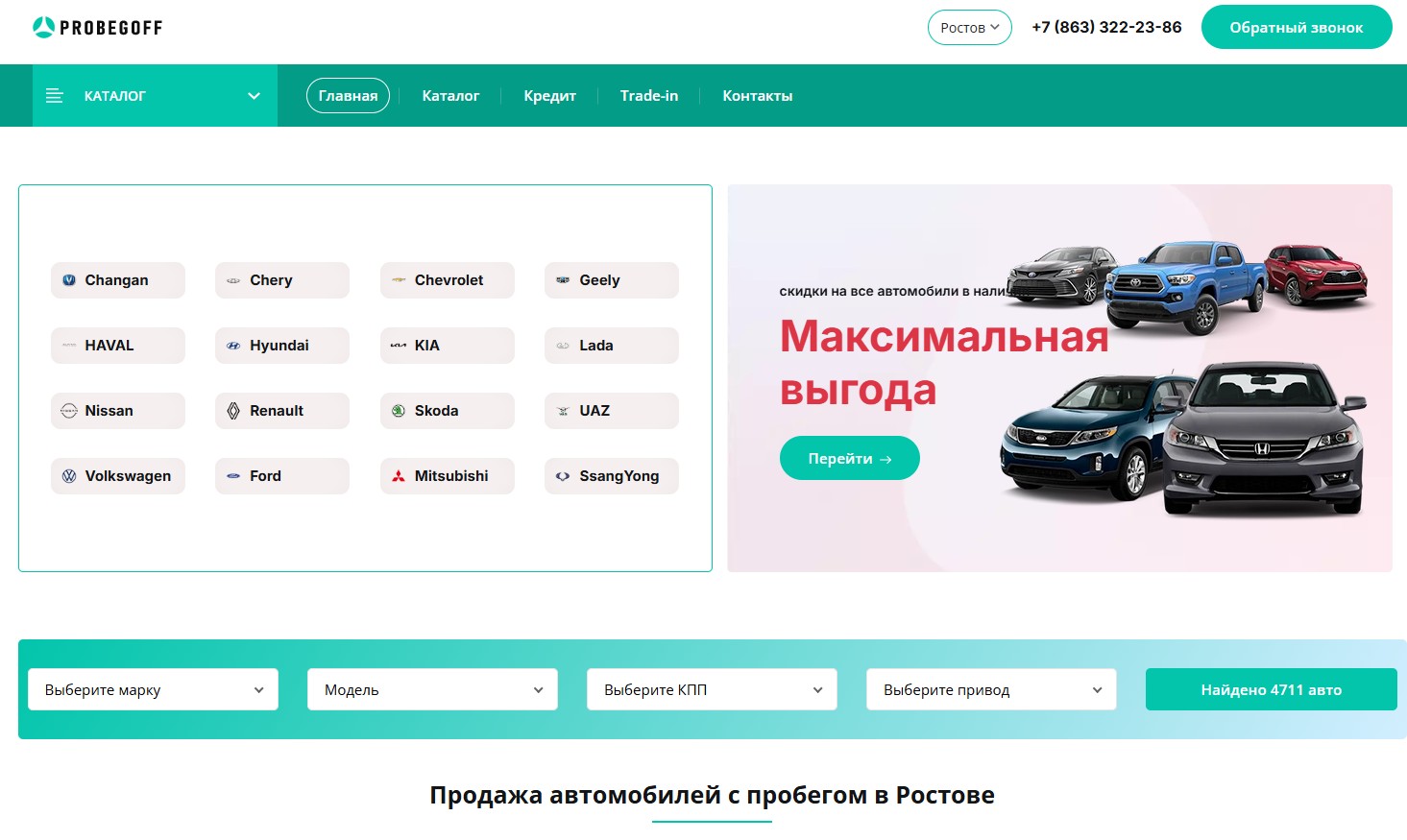This screenshot has width=1407, height=840.
Task: Click the Hyundai brand logo icon
Action: (x=233, y=346)
